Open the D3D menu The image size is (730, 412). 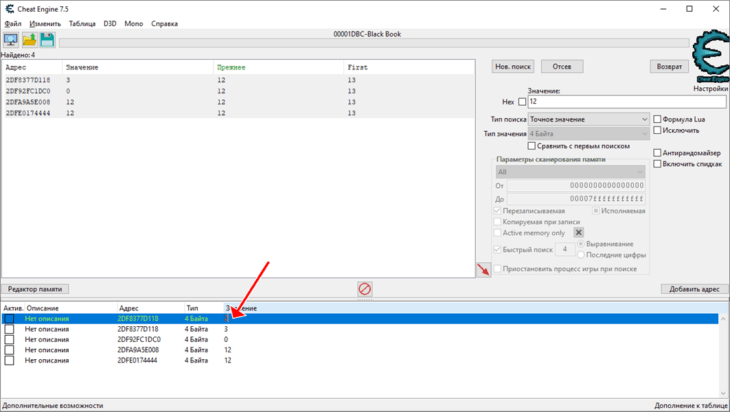(110, 24)
